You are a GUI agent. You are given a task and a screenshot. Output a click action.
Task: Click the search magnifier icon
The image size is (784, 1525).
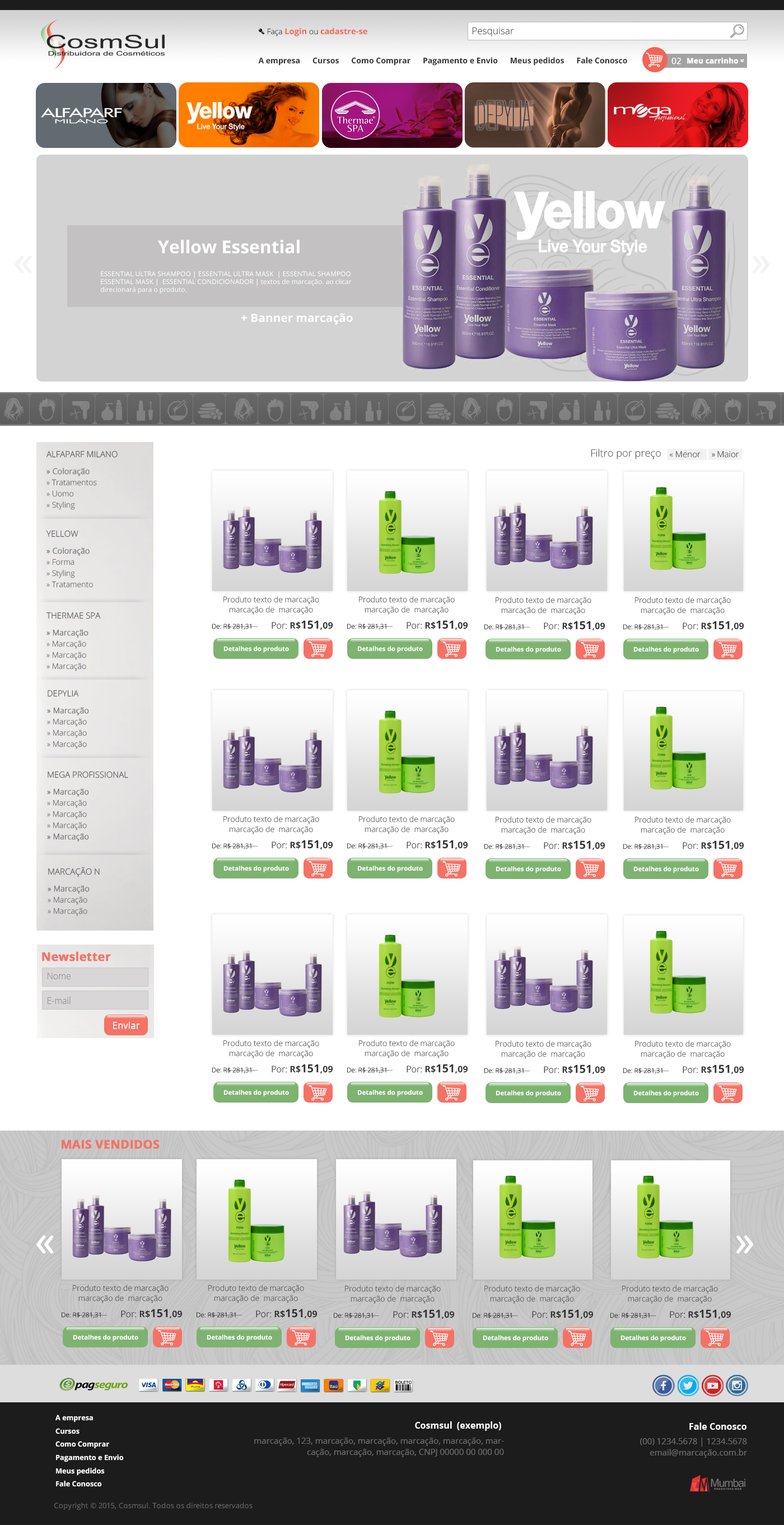[x=736, y=31]
